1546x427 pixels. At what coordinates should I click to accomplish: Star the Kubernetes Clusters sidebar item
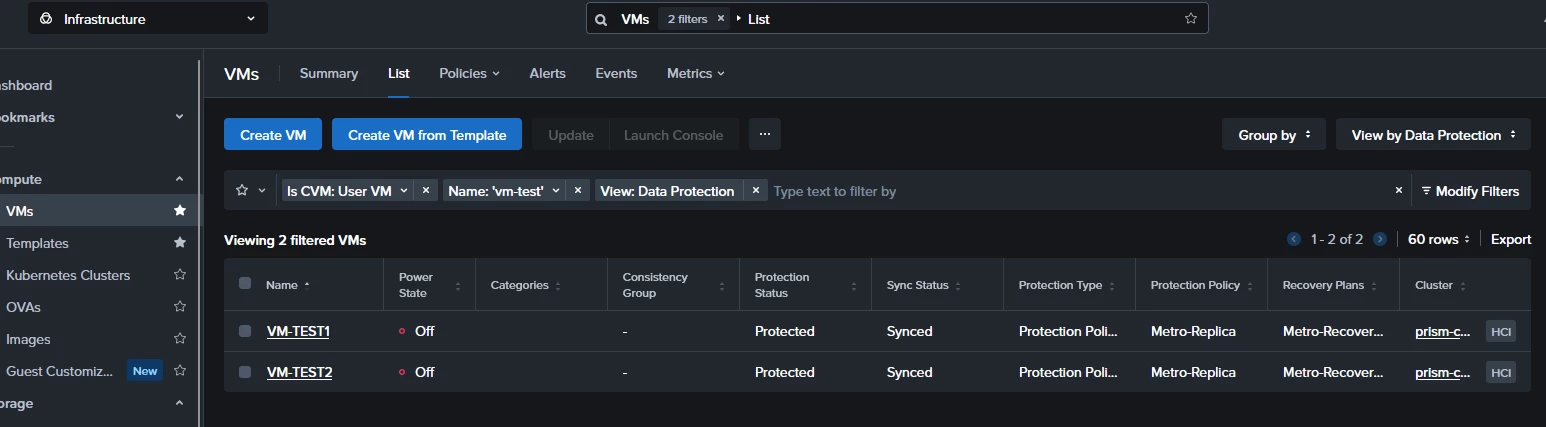(180, 275)
